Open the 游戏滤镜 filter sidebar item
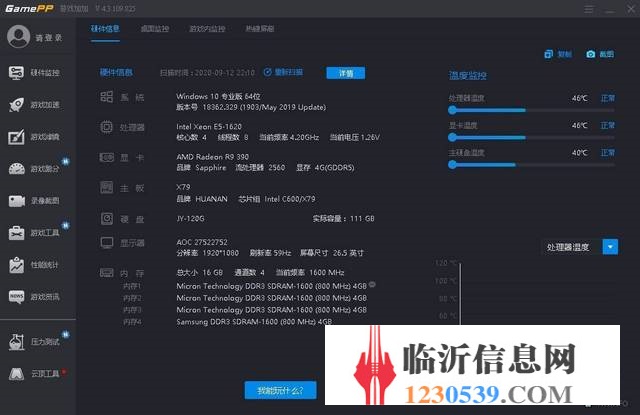Image resolution: width=640 pixels, height=415 pixels. [x=34, y=137]
